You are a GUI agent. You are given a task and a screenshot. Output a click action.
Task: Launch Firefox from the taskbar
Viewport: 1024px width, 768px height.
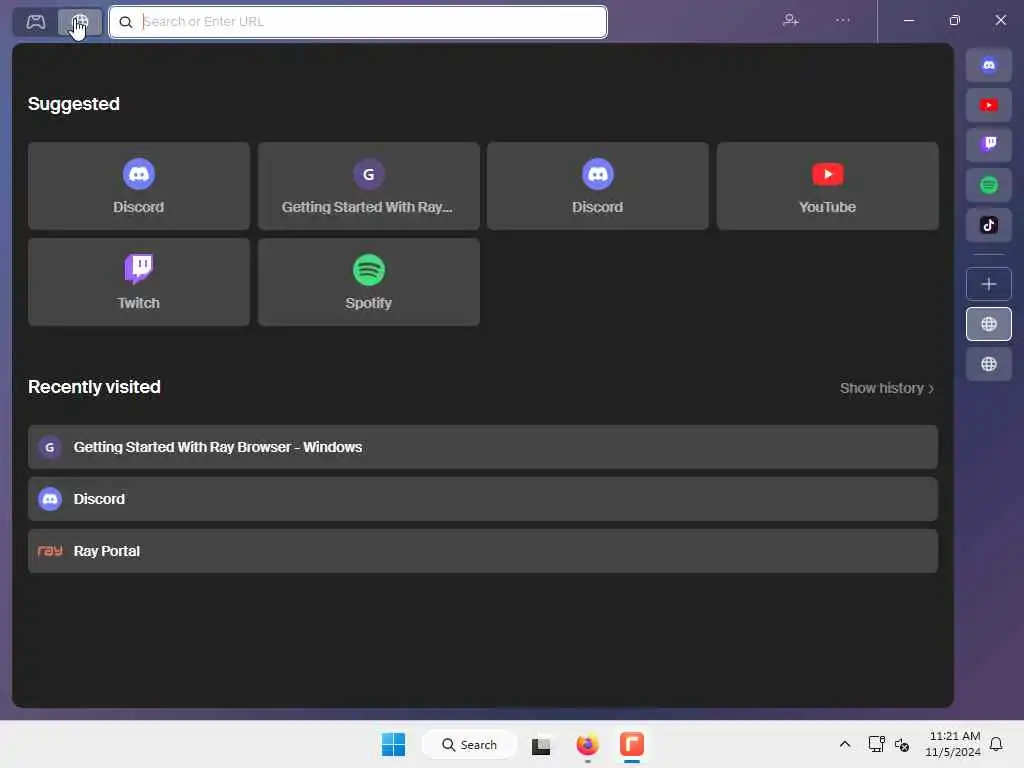587,744
